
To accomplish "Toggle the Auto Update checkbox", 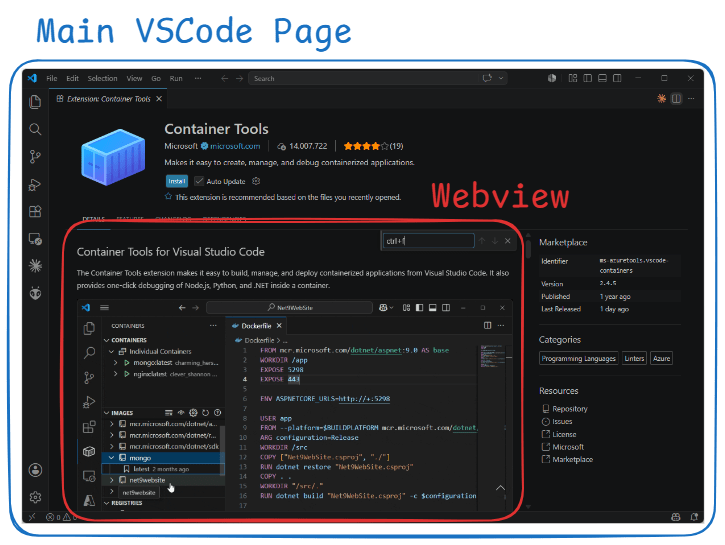I will tap(199, 181).
